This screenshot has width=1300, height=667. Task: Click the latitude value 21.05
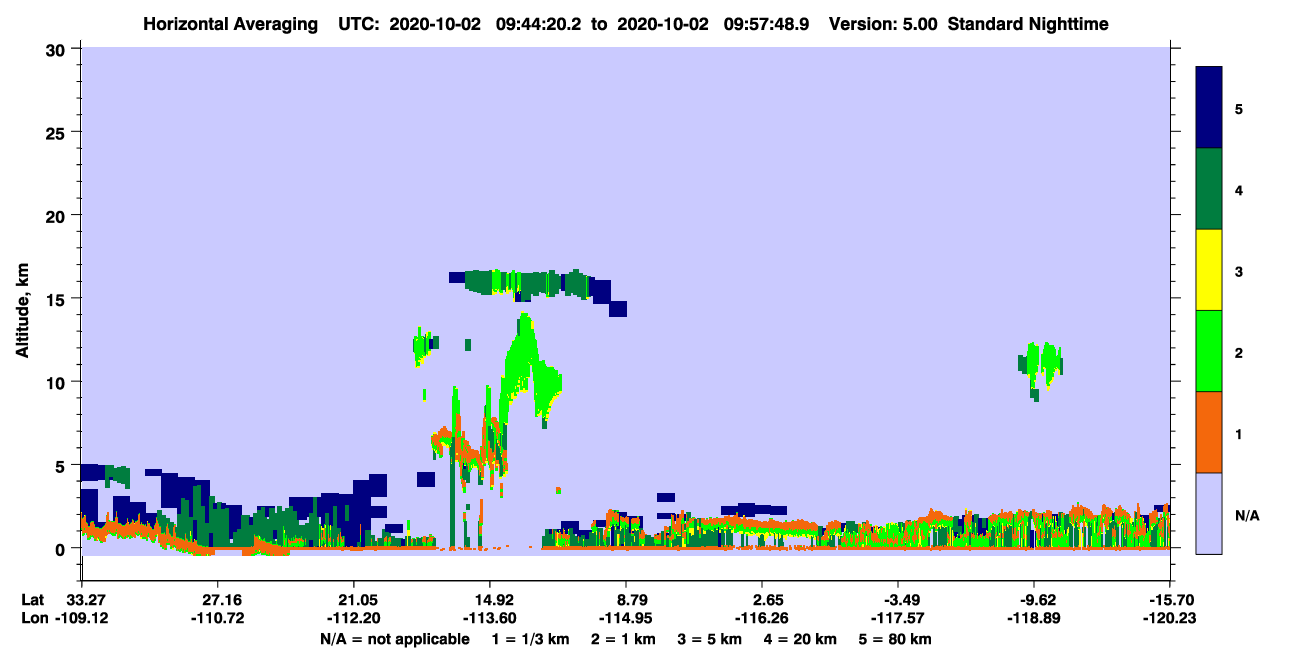click(x=353, y=599)
